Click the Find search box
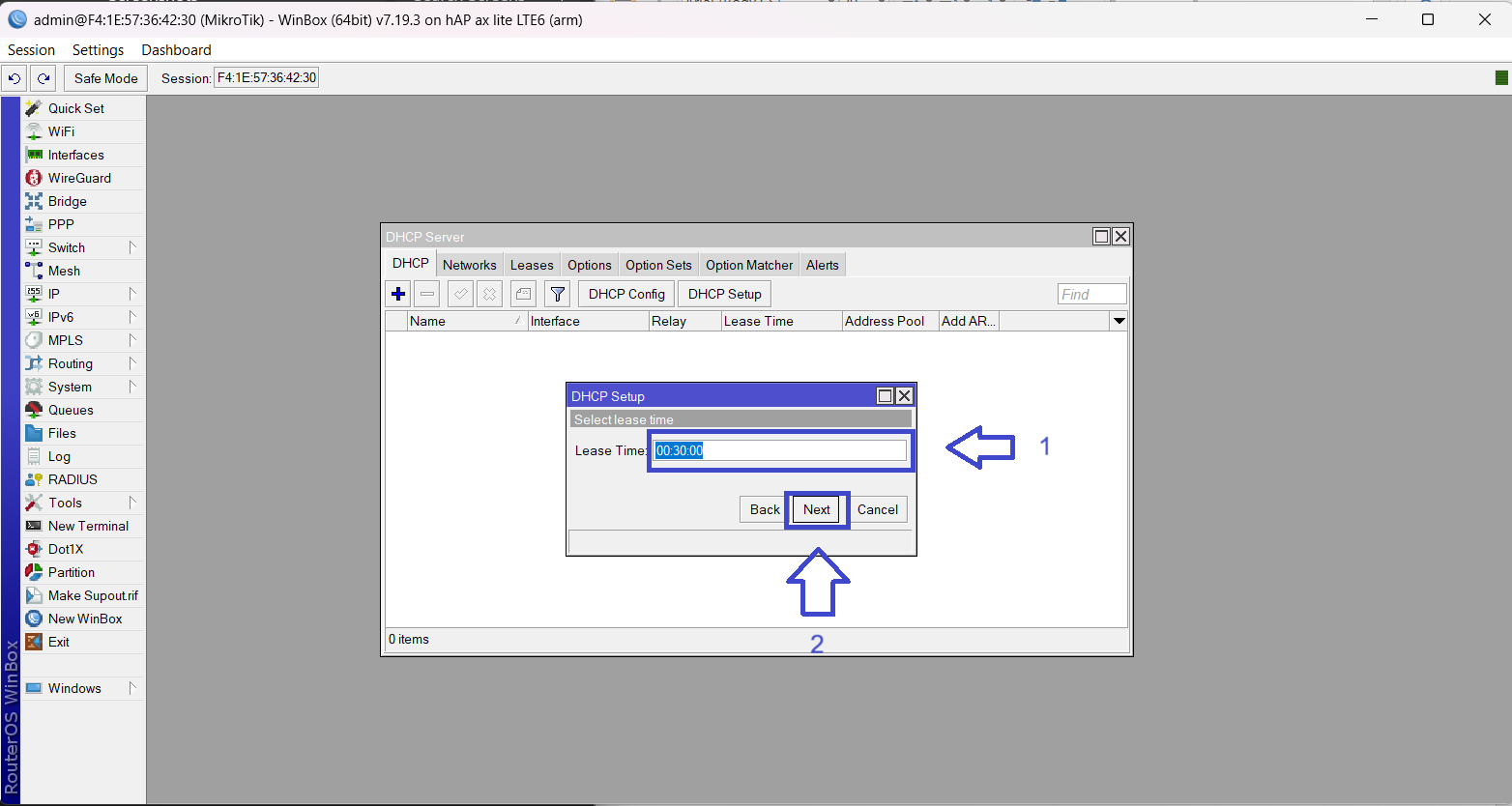 coord(1092,294)
